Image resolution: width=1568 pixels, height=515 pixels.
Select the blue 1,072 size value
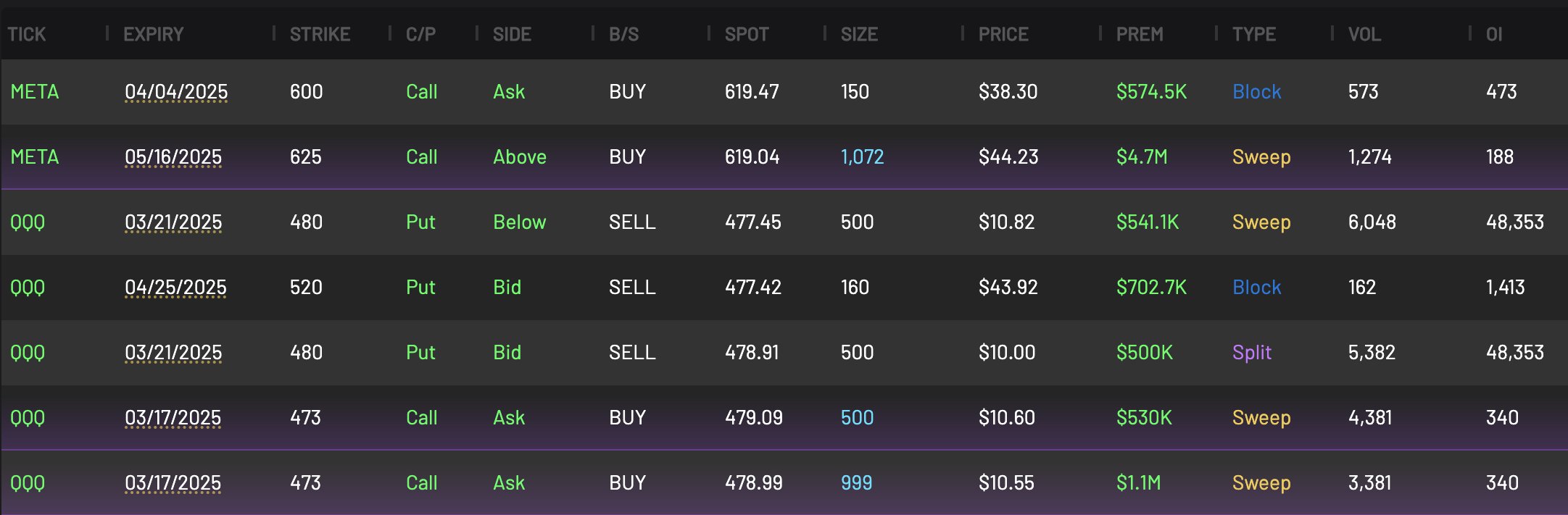click(862, 157)
